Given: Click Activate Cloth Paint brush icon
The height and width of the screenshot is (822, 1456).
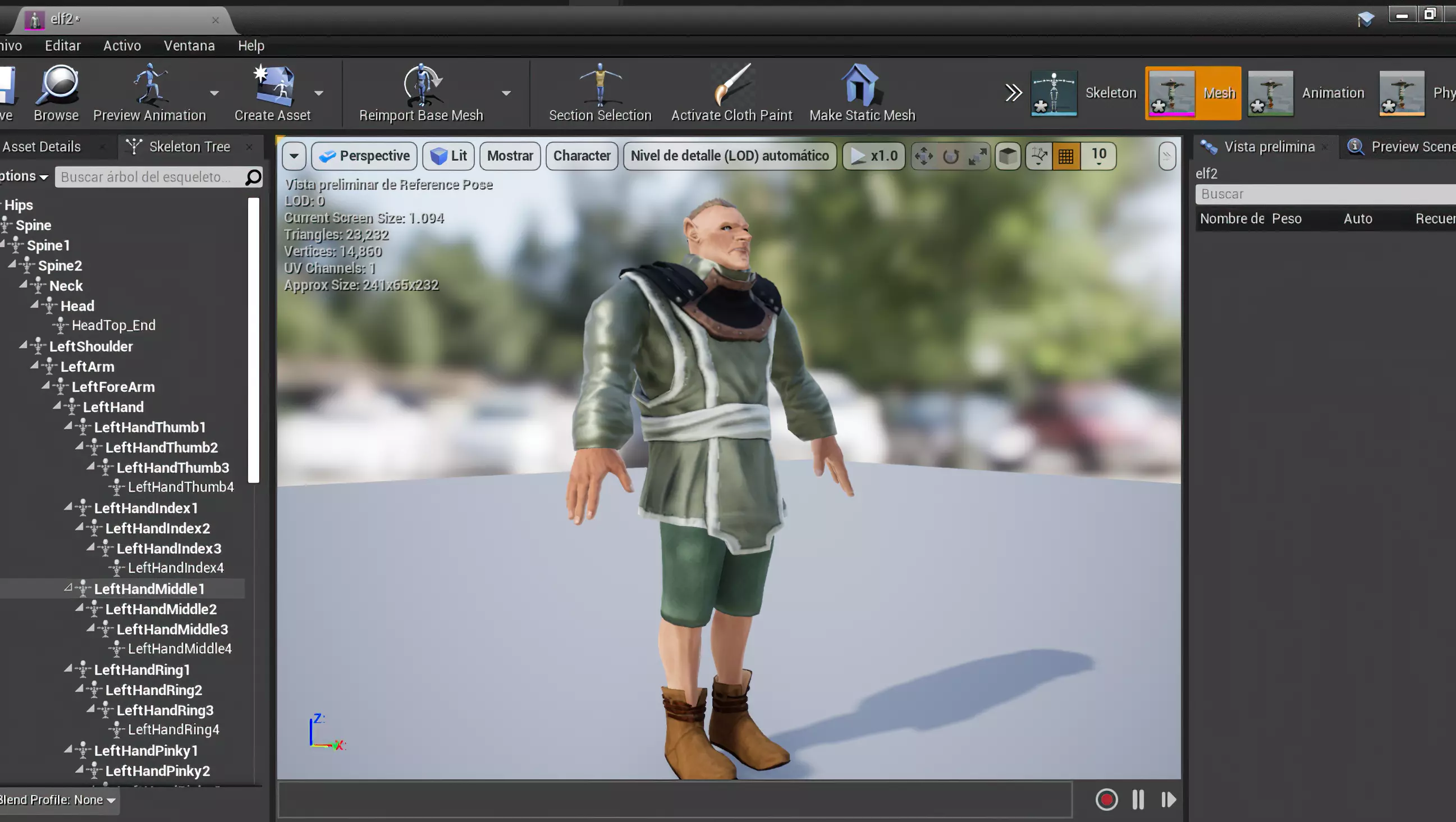Looking at the screenshot, I should [x=731, y=85].
